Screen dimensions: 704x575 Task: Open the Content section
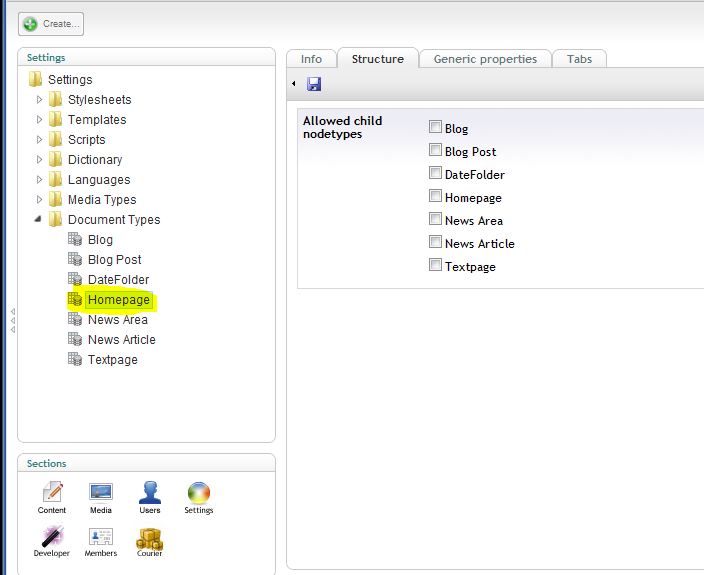click(52, 497)
